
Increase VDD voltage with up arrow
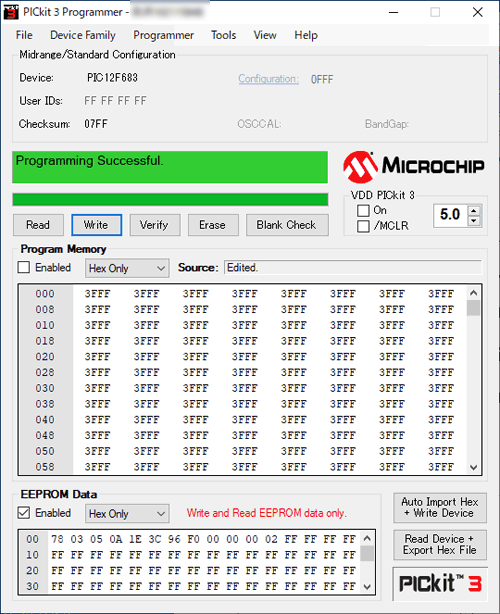coord(474,211)
